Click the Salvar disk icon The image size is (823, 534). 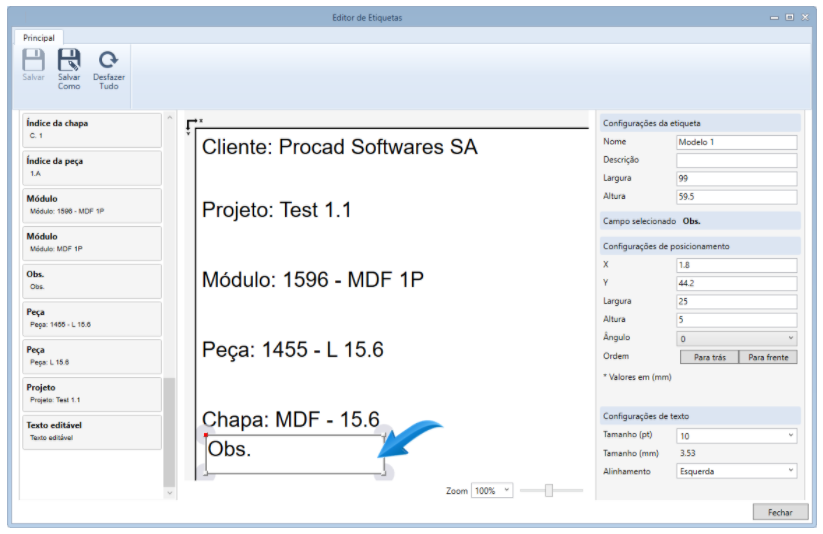[x=33, y=60]
